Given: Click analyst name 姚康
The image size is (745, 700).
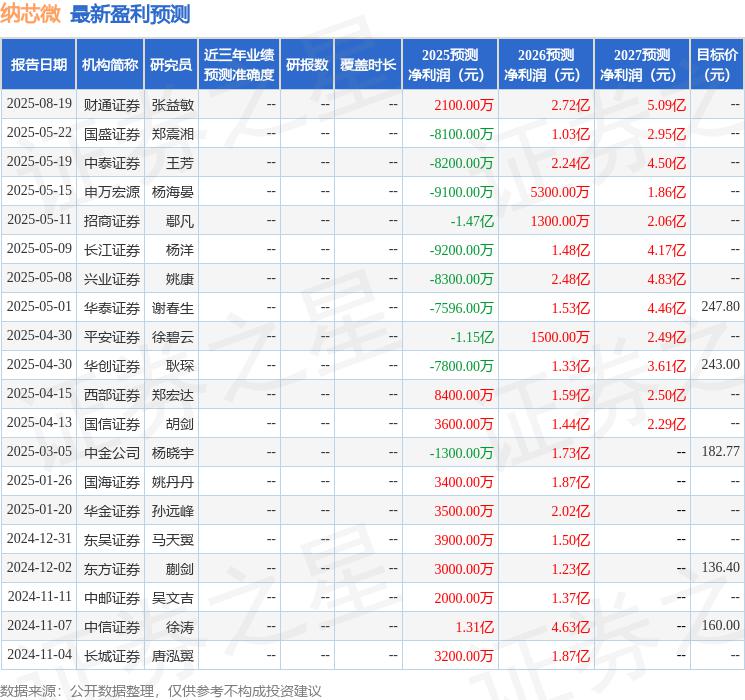Looking at the screenshot, I should (x=180, y=279).
